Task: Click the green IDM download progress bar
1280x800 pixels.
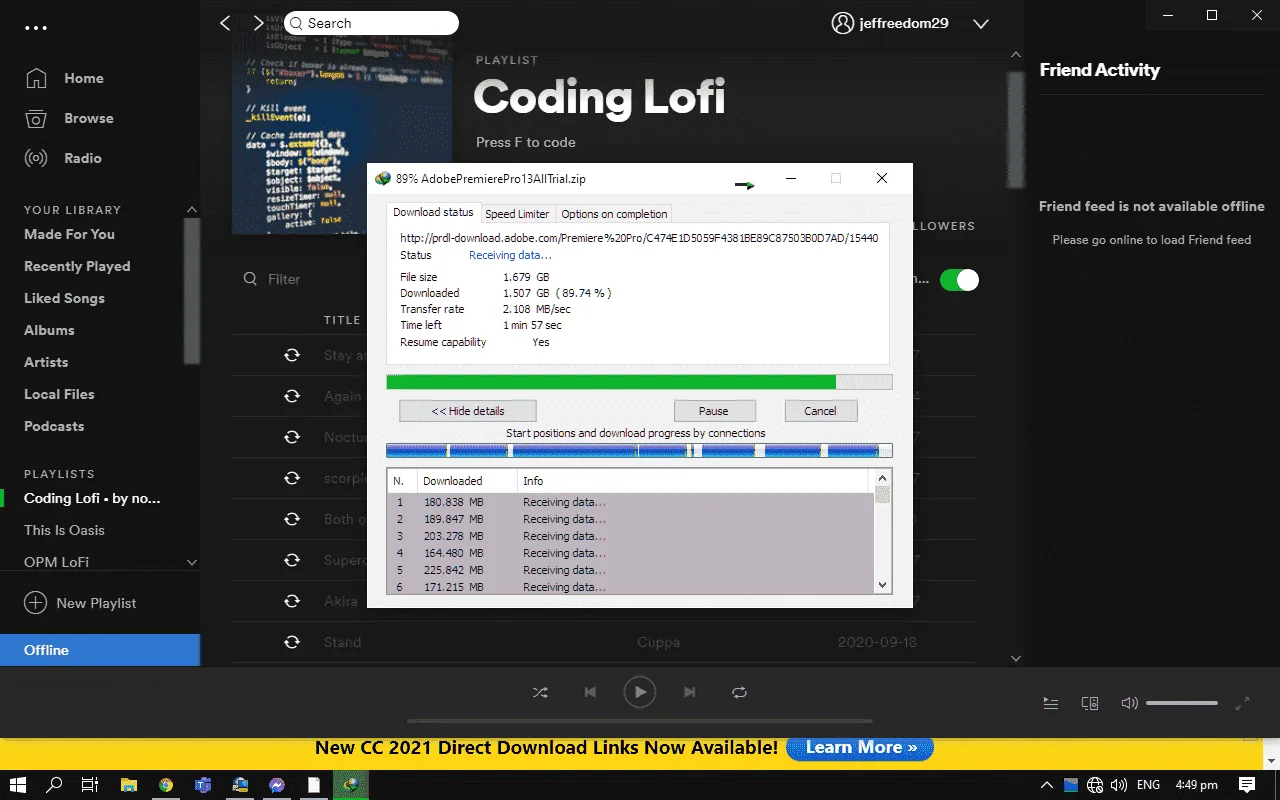Action: click(x=639, y=382)
